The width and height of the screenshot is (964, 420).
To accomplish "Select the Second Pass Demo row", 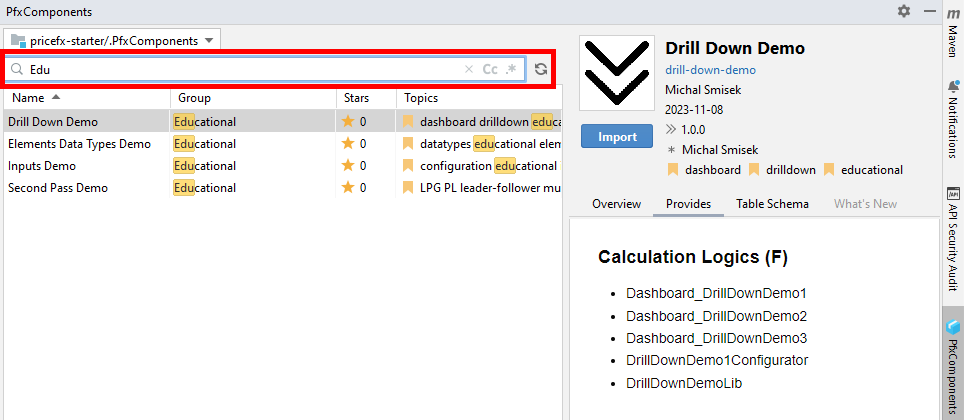I will click(x=58, y=188).
